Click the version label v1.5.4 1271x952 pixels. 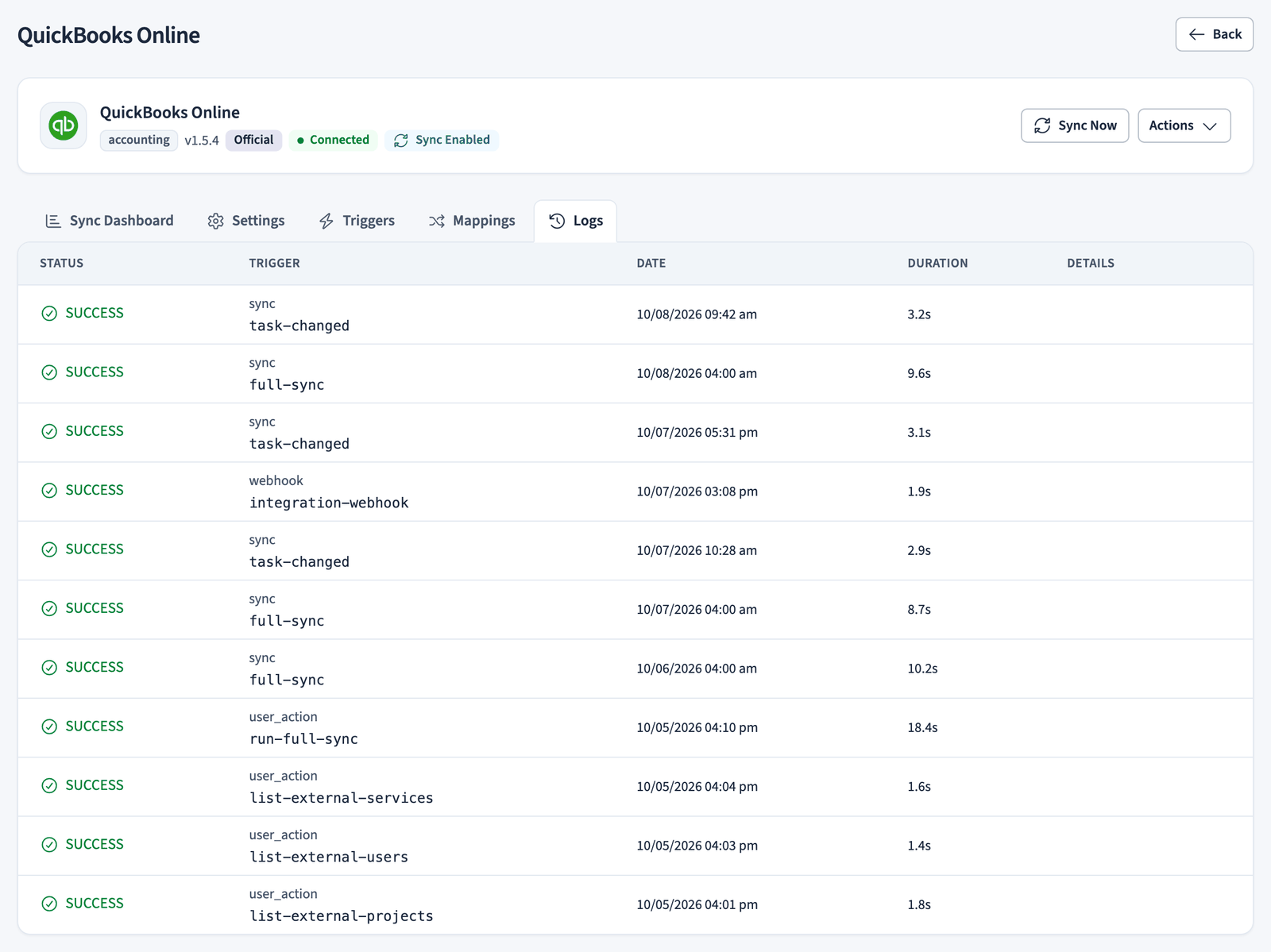(x=202, y=141)
